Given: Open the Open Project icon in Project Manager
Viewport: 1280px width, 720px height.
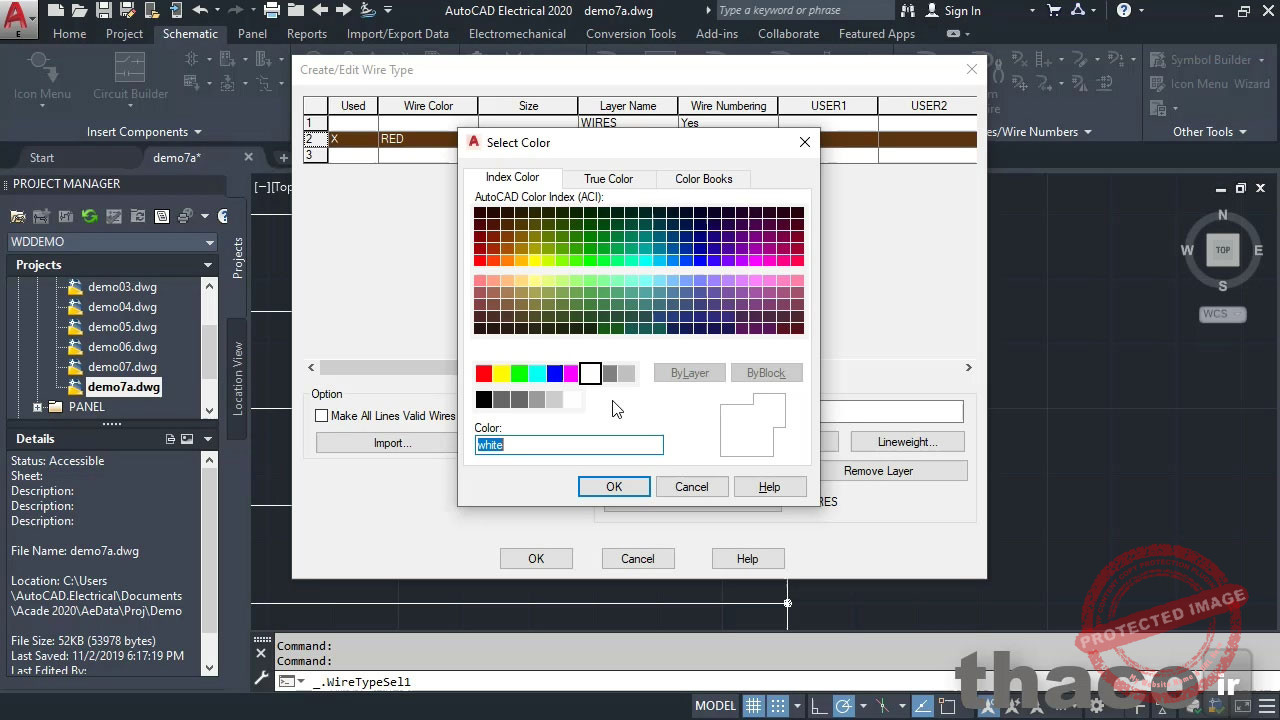Looking at the screenshot, I should (x=18, y=216).
